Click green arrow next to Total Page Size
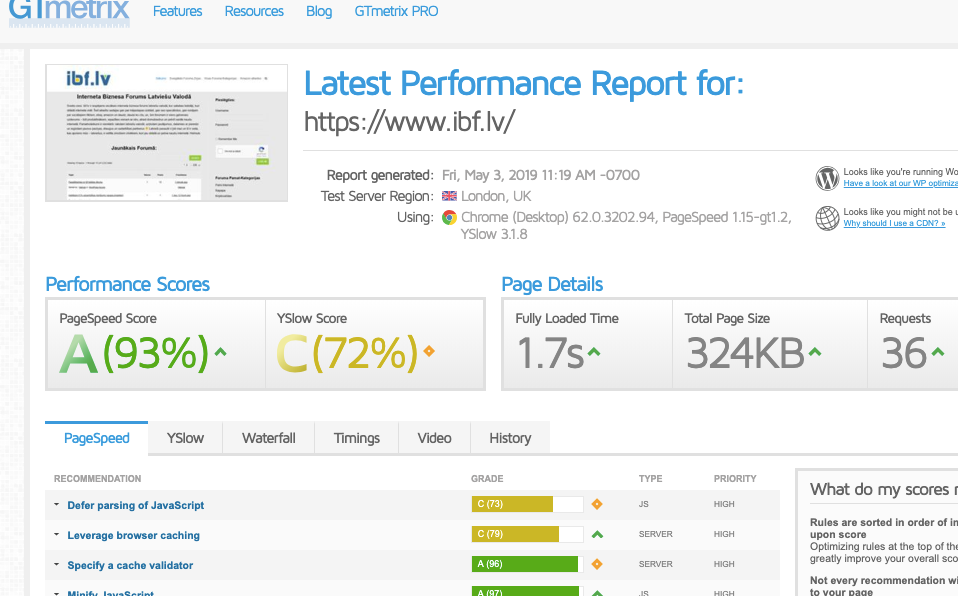 [816, 352]
